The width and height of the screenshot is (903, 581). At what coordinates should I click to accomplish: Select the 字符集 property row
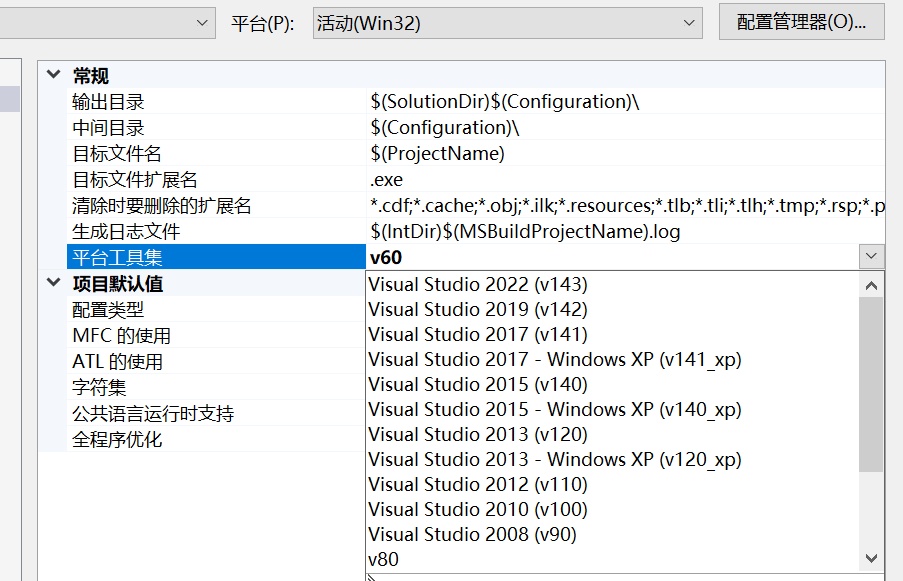tap(216, 387)
